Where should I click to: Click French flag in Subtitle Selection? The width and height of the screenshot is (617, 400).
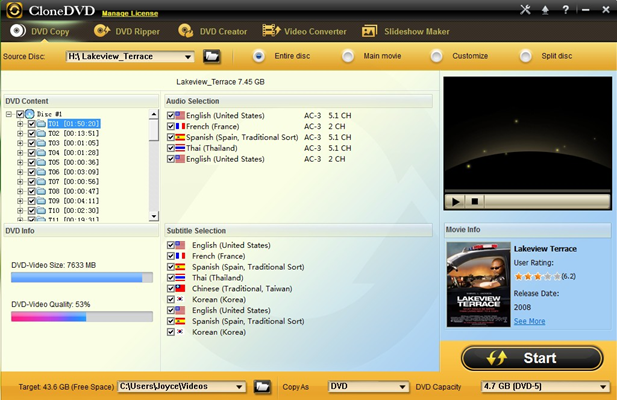tap(180, 256)
